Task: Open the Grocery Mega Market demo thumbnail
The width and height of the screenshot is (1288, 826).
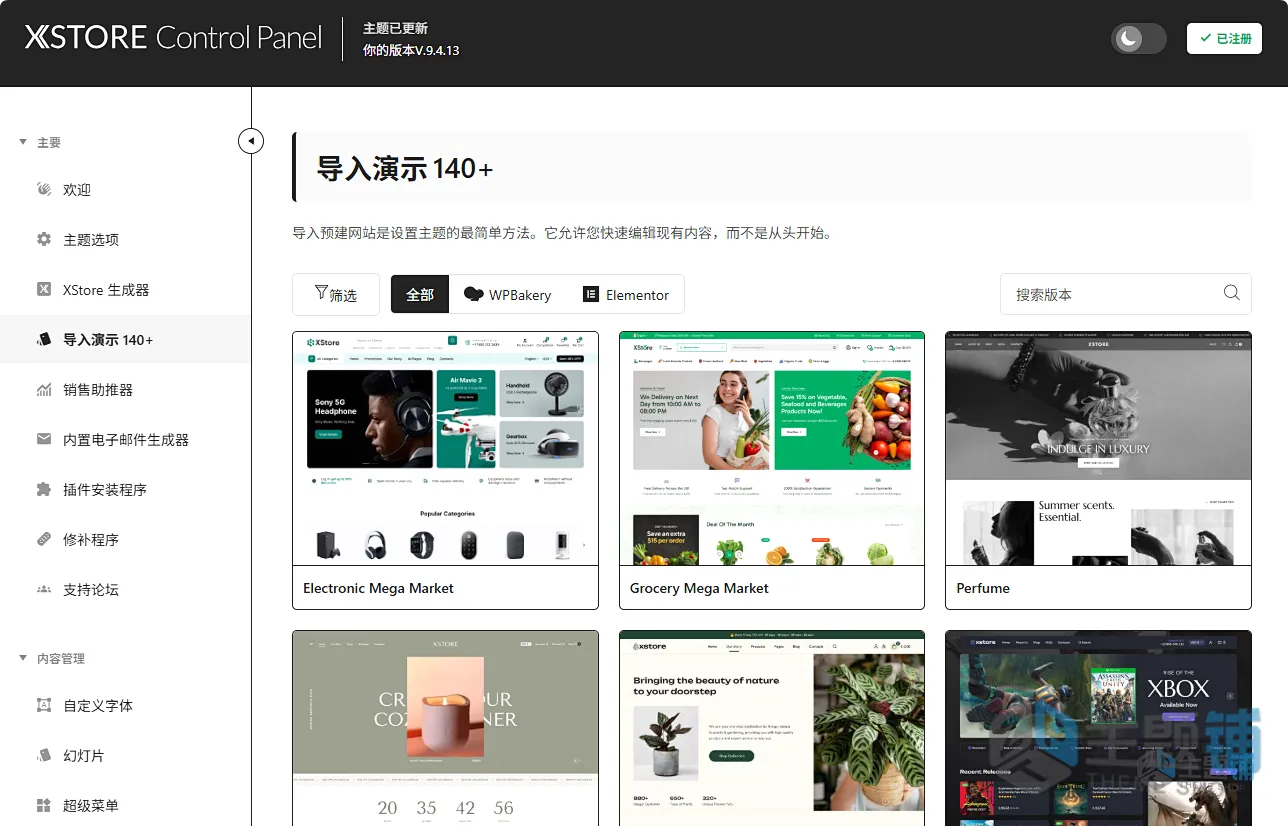Action: coord(772,448)
